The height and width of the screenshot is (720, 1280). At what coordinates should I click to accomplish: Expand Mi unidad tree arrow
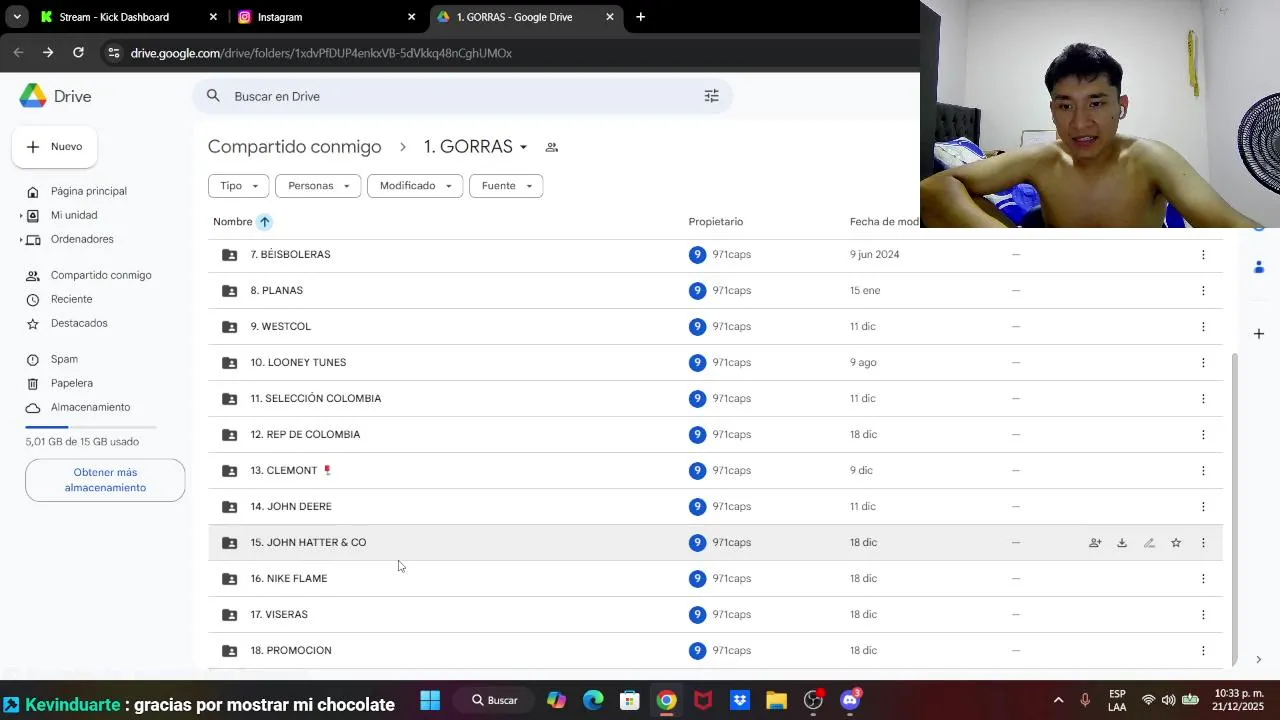click(21, 216)
